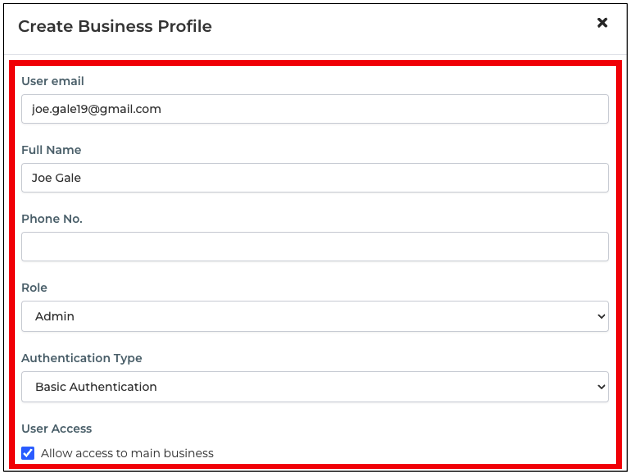Expand the Role dropdown arrow
This screenshot has width=630, height=475.
[x=600, y=317]
